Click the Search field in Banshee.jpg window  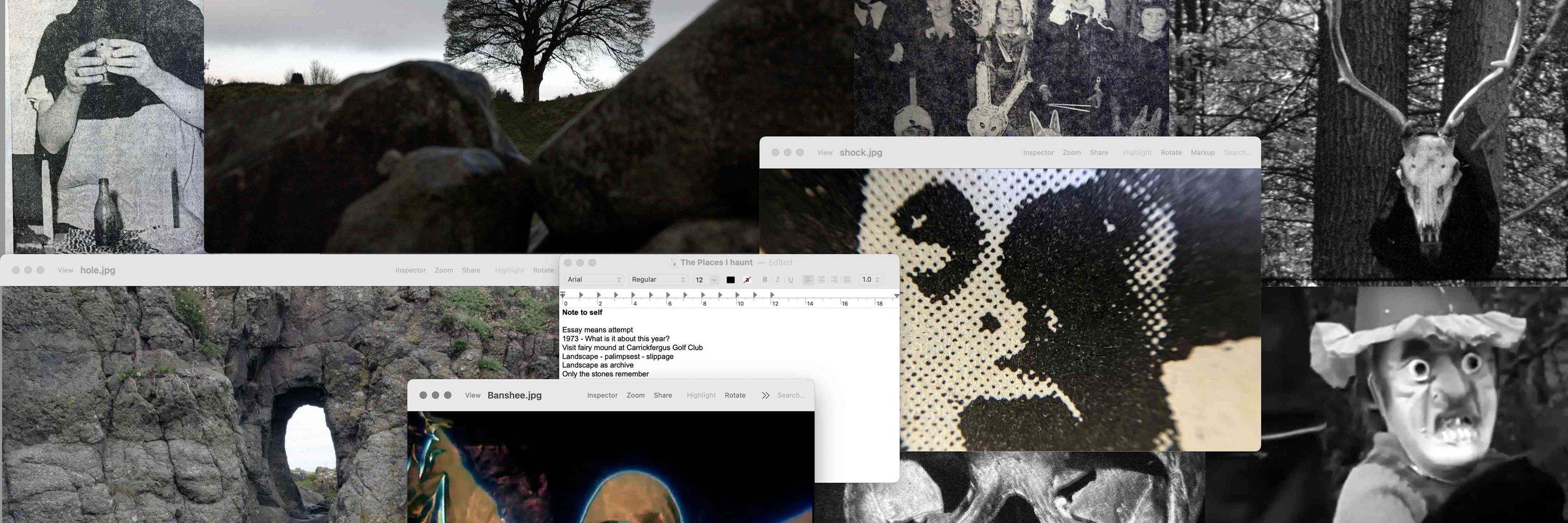pyautogui.click(x=791, y=395)
